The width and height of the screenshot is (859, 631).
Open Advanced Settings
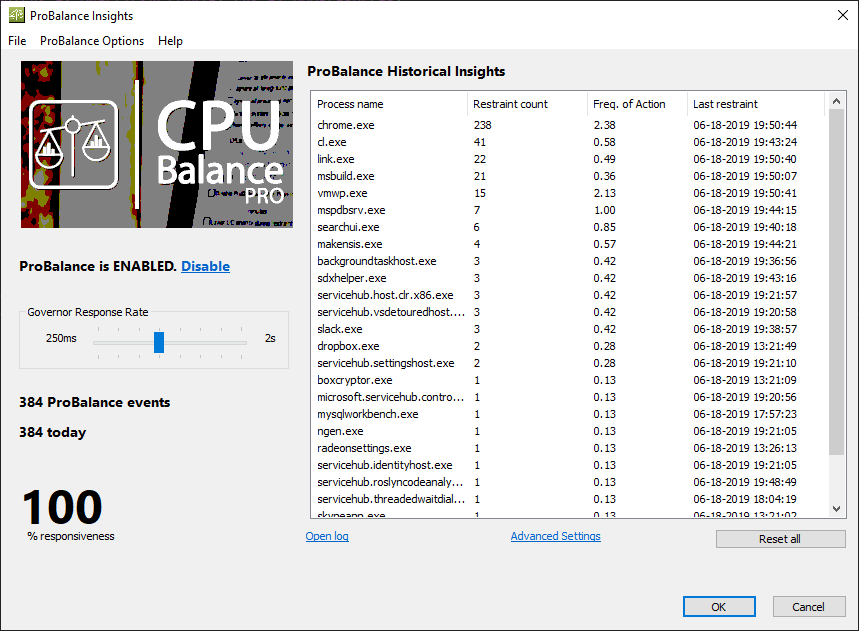tap(555, 536)
